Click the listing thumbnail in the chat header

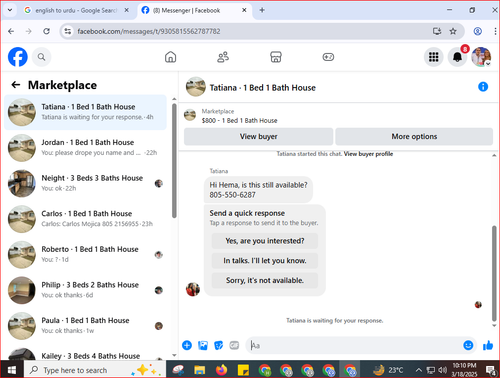(196, 87)
